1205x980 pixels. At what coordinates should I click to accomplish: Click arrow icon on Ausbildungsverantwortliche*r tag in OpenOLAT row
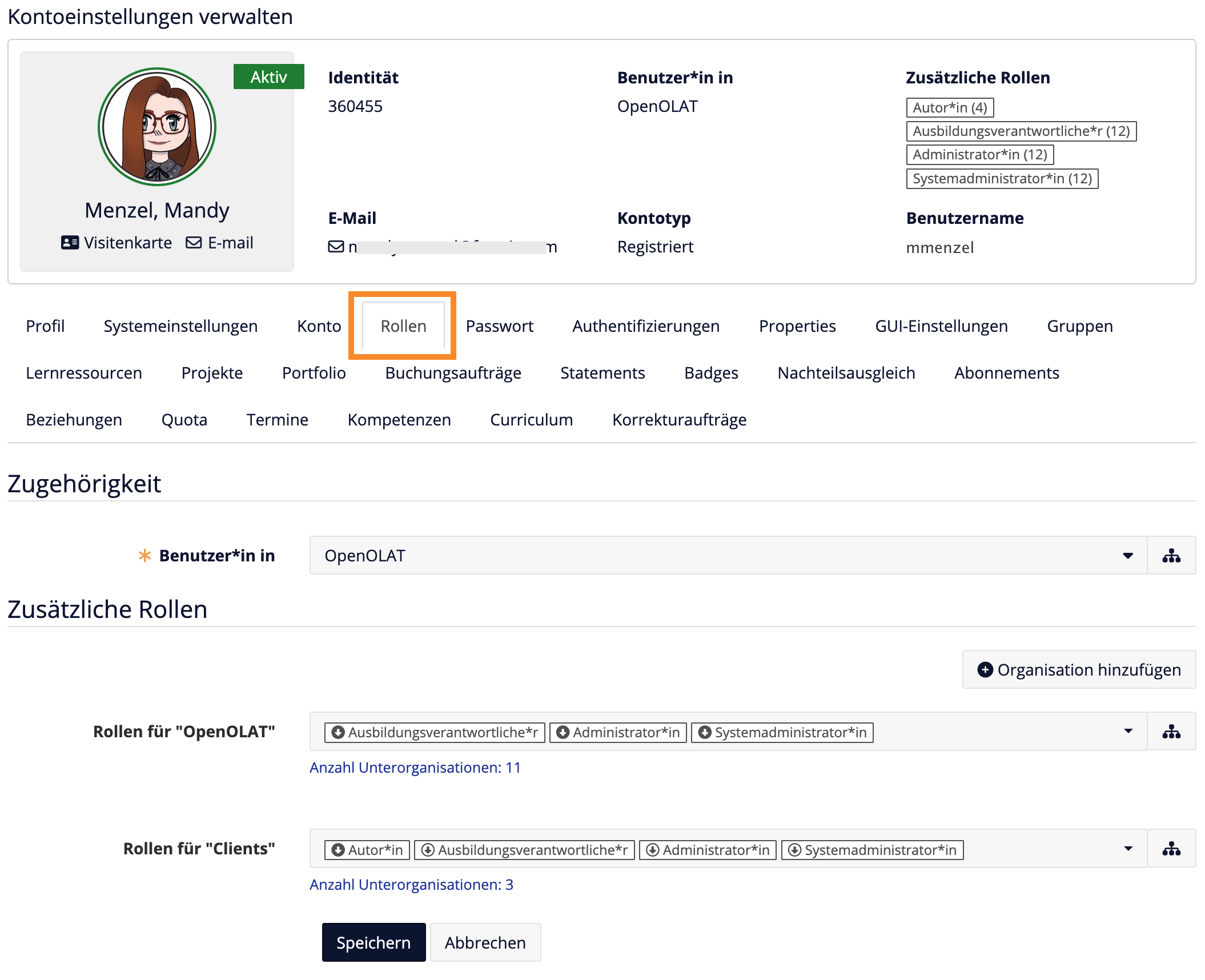(x=338, y=732)
